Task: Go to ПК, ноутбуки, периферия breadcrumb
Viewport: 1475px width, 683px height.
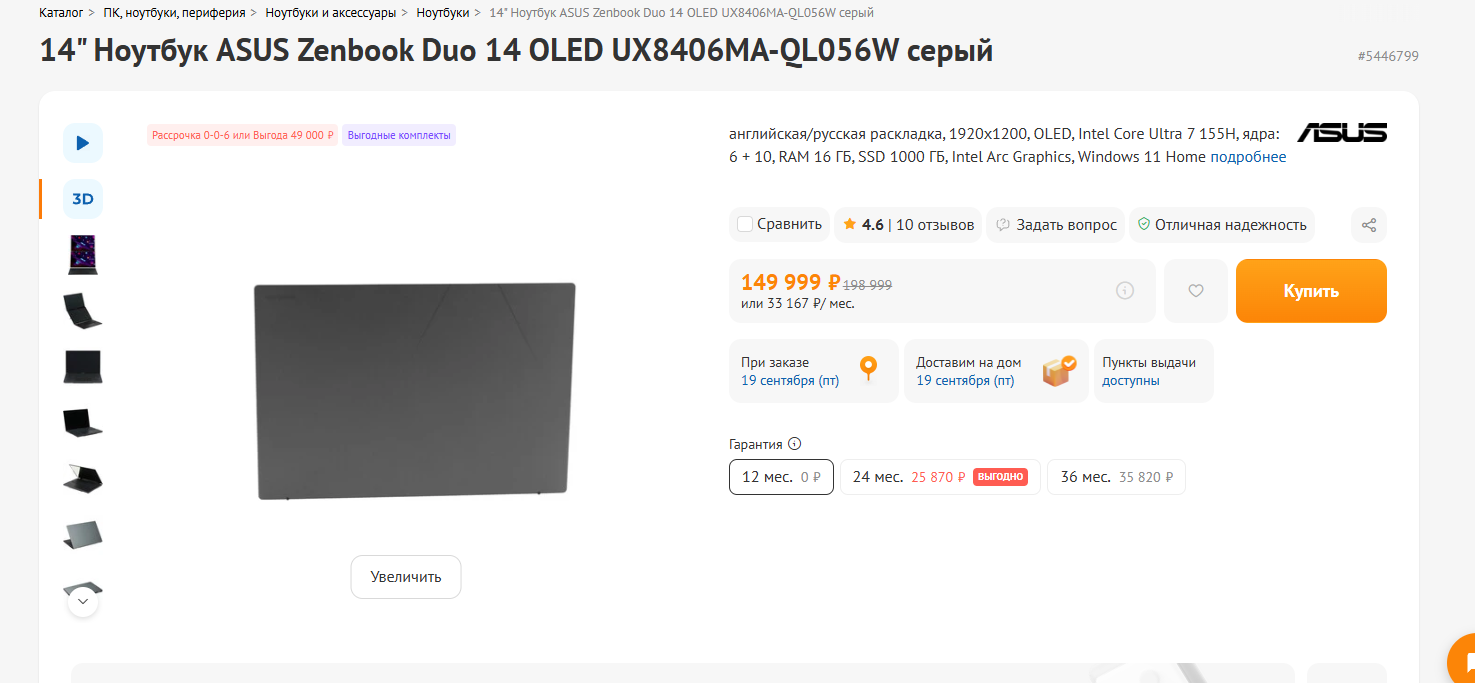Action: tap(175, 13)
